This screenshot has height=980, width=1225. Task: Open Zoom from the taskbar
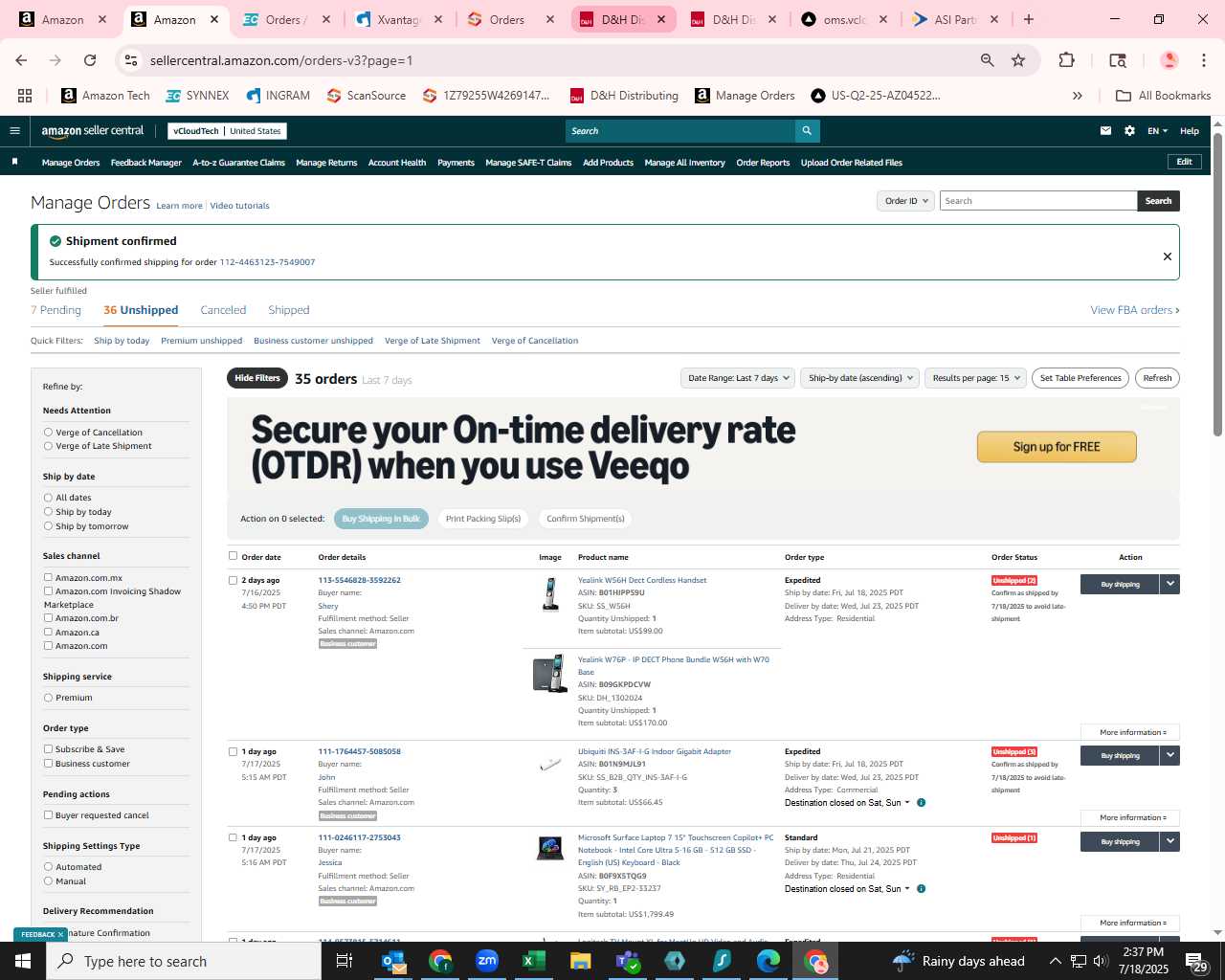tap(487, 961)
